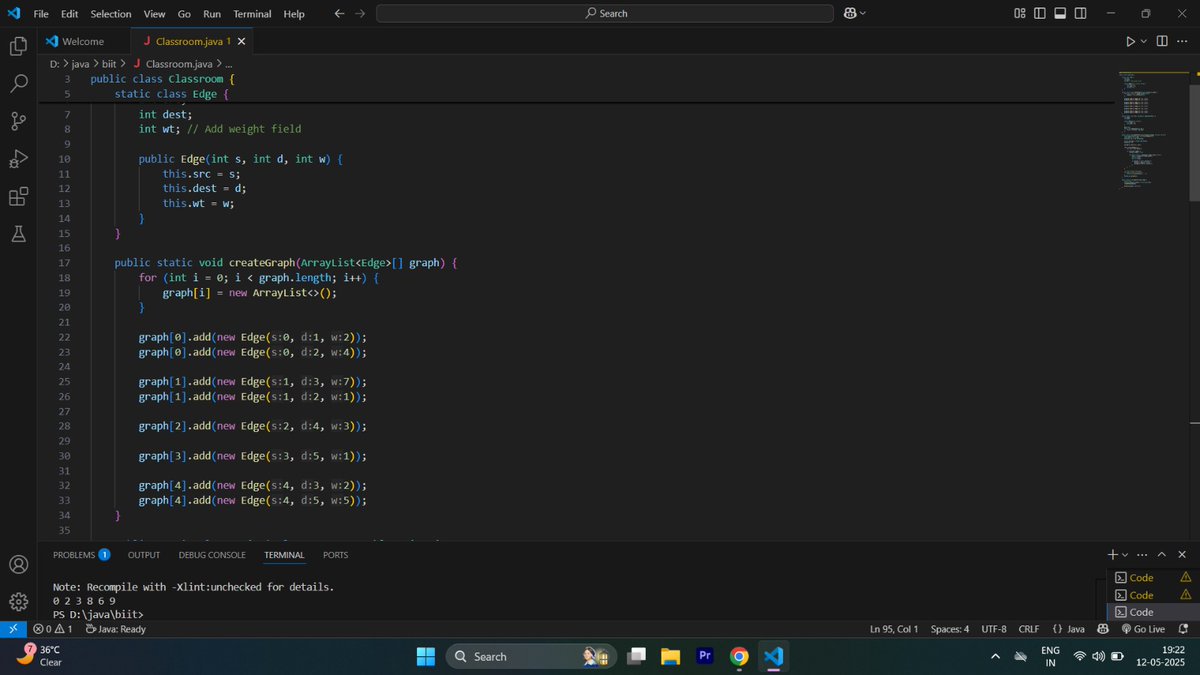This screenshot has width=1200, height=675.
Task: Open Google Chrome from the taskbar
Action: coord(739,656)
